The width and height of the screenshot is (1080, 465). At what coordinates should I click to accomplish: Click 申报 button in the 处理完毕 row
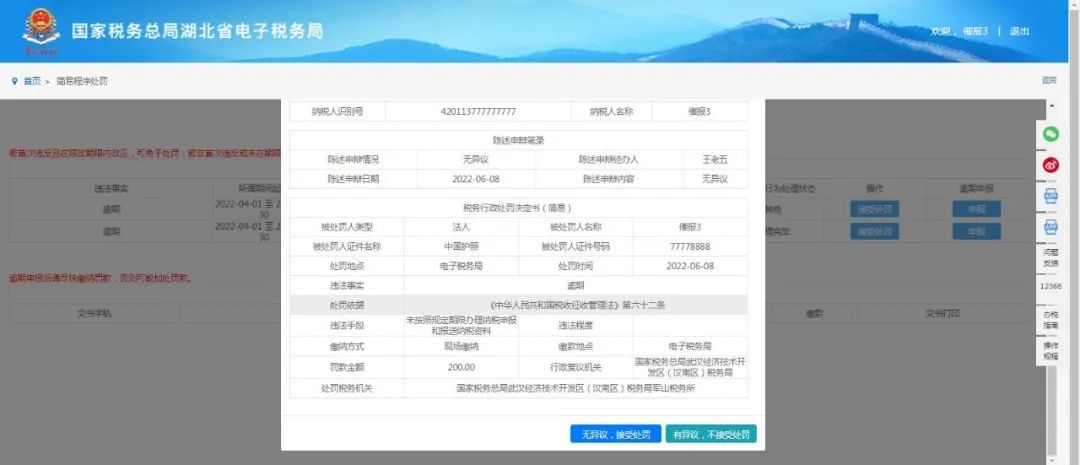tap(976, 231)
